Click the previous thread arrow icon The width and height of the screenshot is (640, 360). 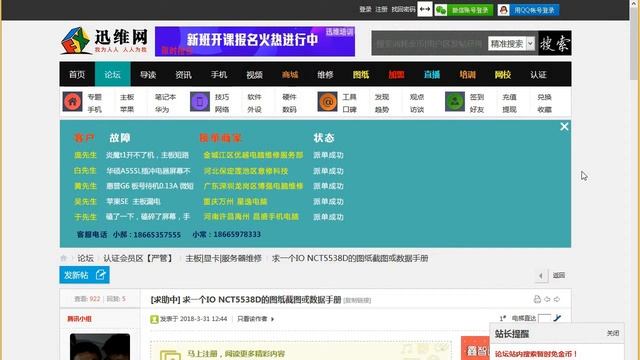(x=547, y=299)
